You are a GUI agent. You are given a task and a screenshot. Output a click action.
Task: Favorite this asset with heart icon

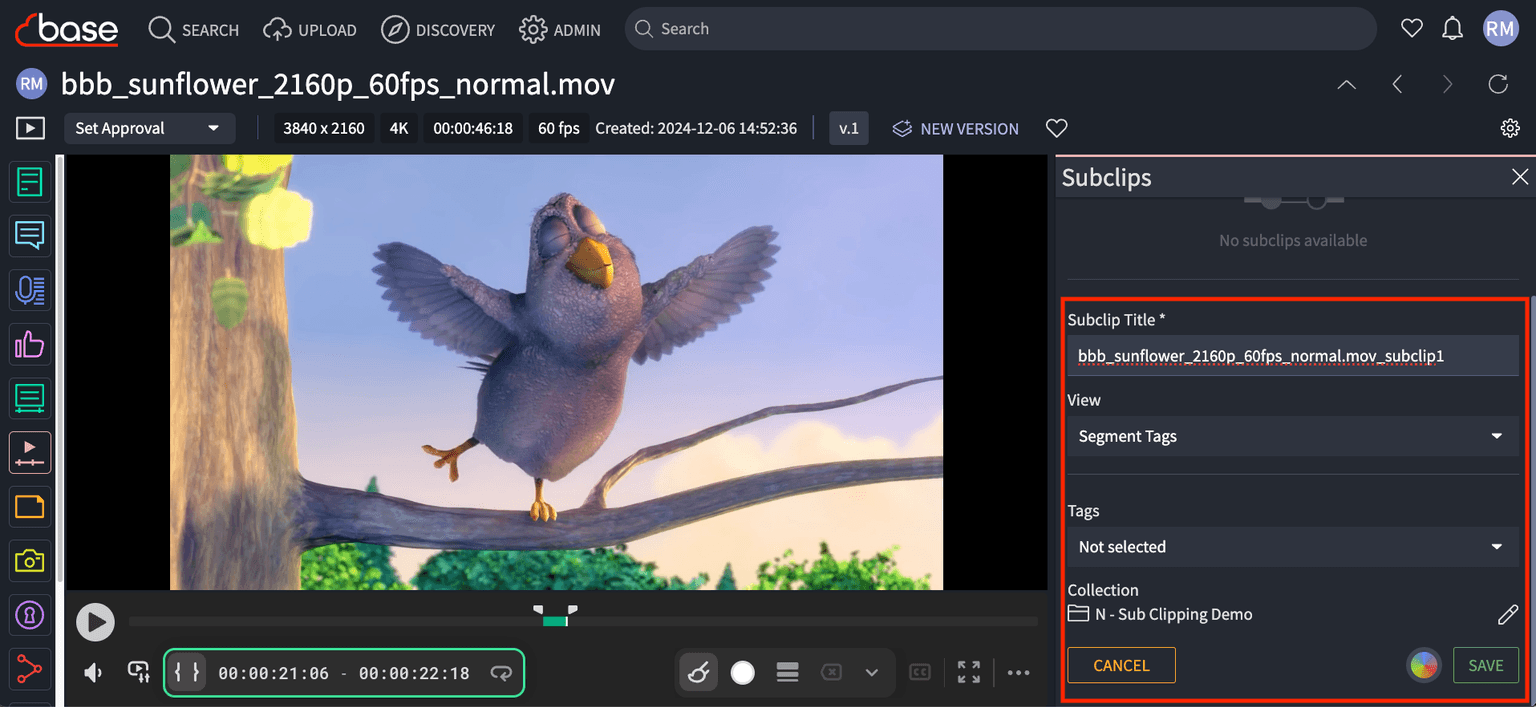coord(1056,128)
